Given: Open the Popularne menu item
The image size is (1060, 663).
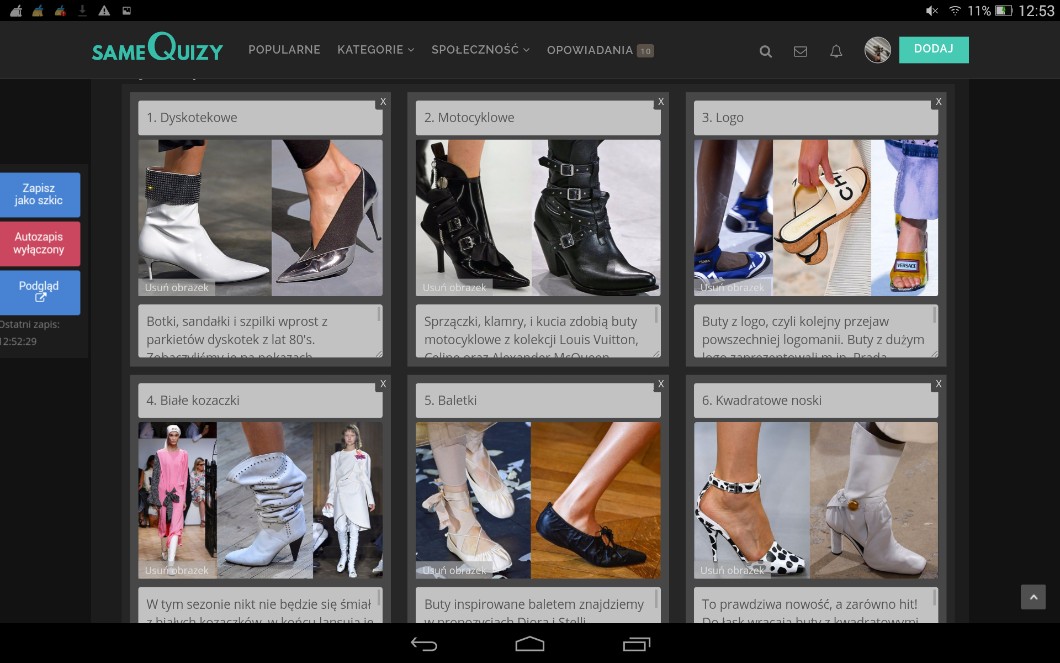Looking at the screenshot, I should (x=284, y=50).
